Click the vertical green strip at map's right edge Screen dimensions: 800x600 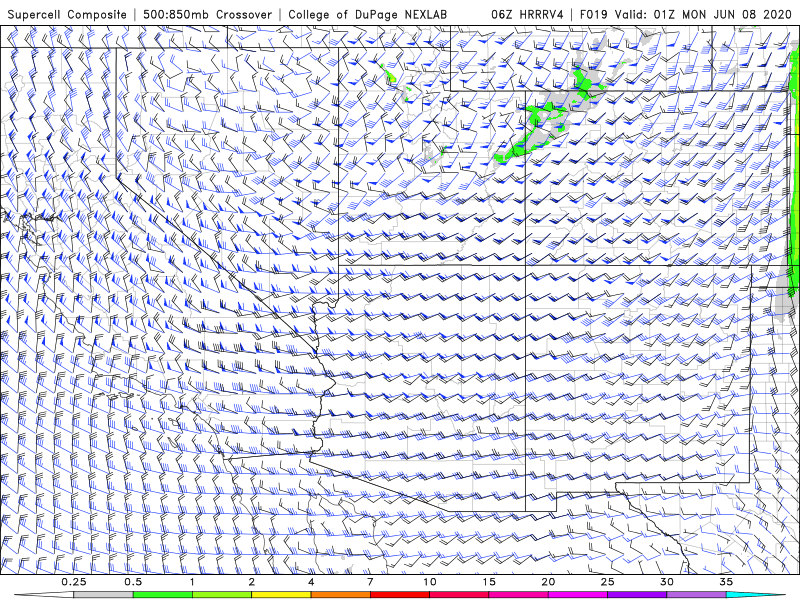(x=794, y=173)
